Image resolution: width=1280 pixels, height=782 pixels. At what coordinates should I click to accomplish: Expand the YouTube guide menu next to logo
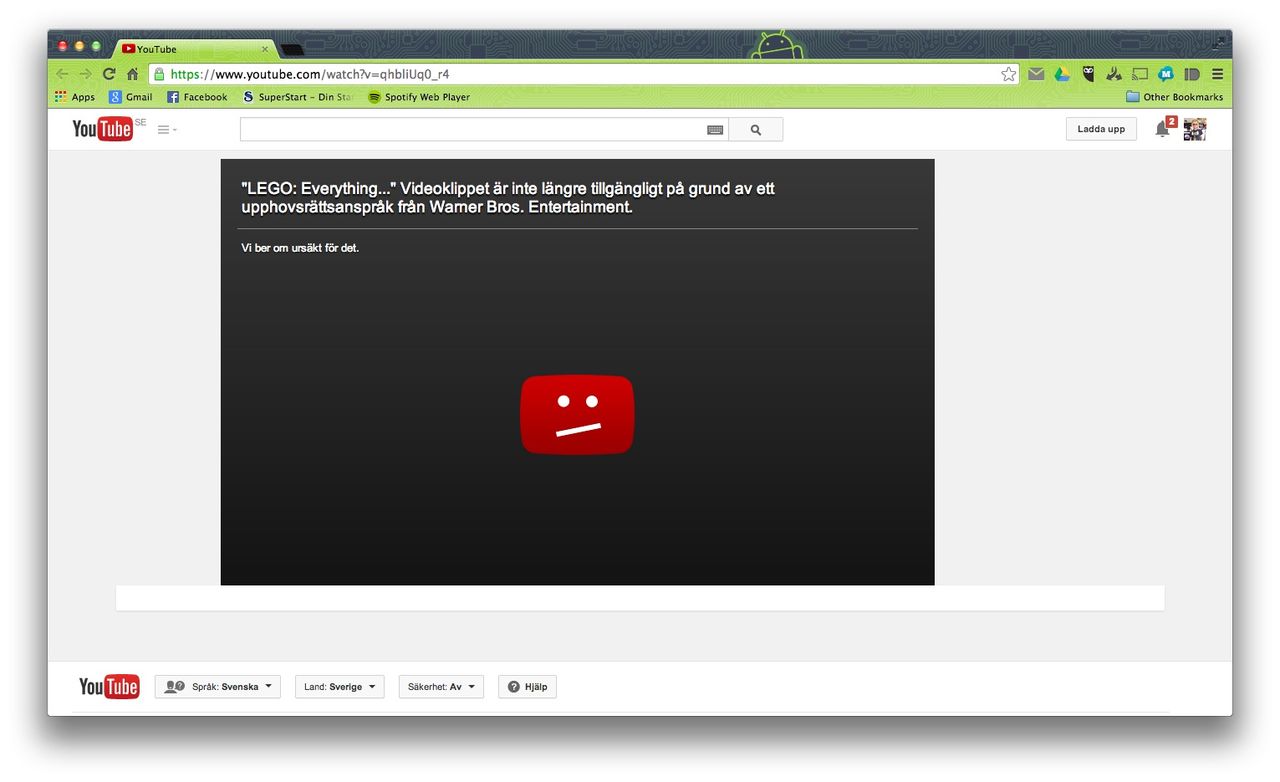click(x=167, y=130)
